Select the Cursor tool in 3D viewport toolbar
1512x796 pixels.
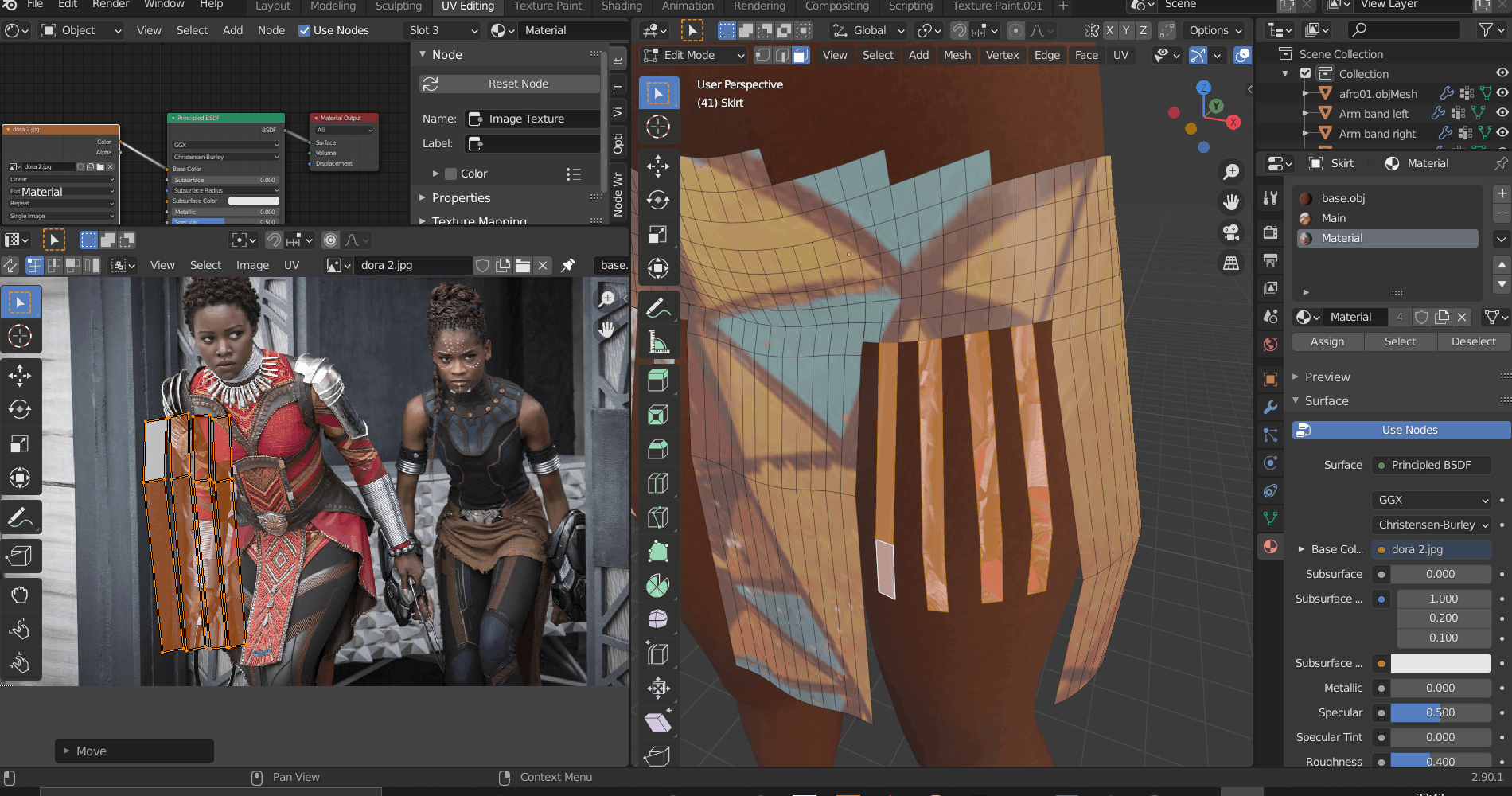[x=658, y=127]
